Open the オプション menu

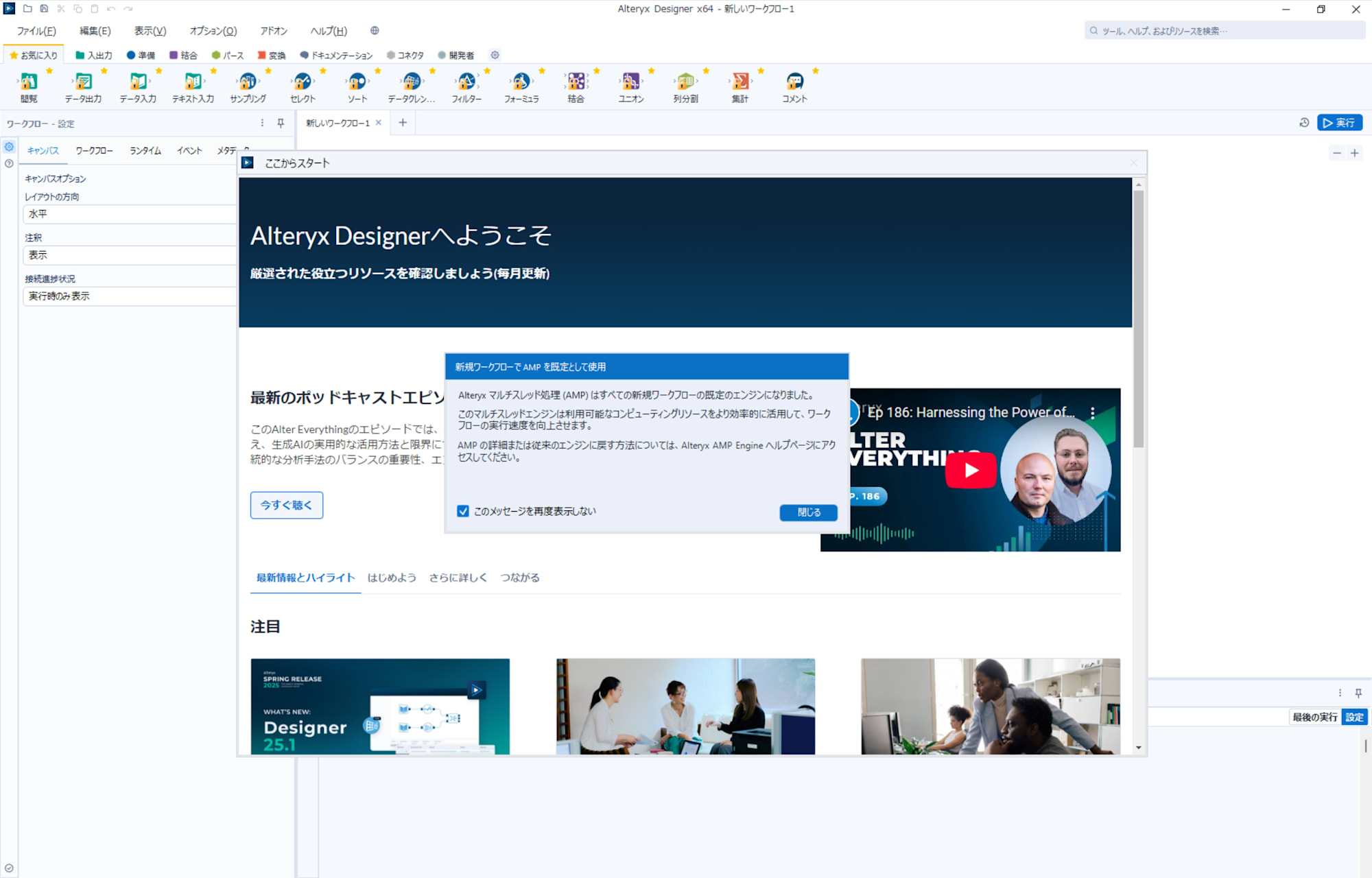pos(211,30)
